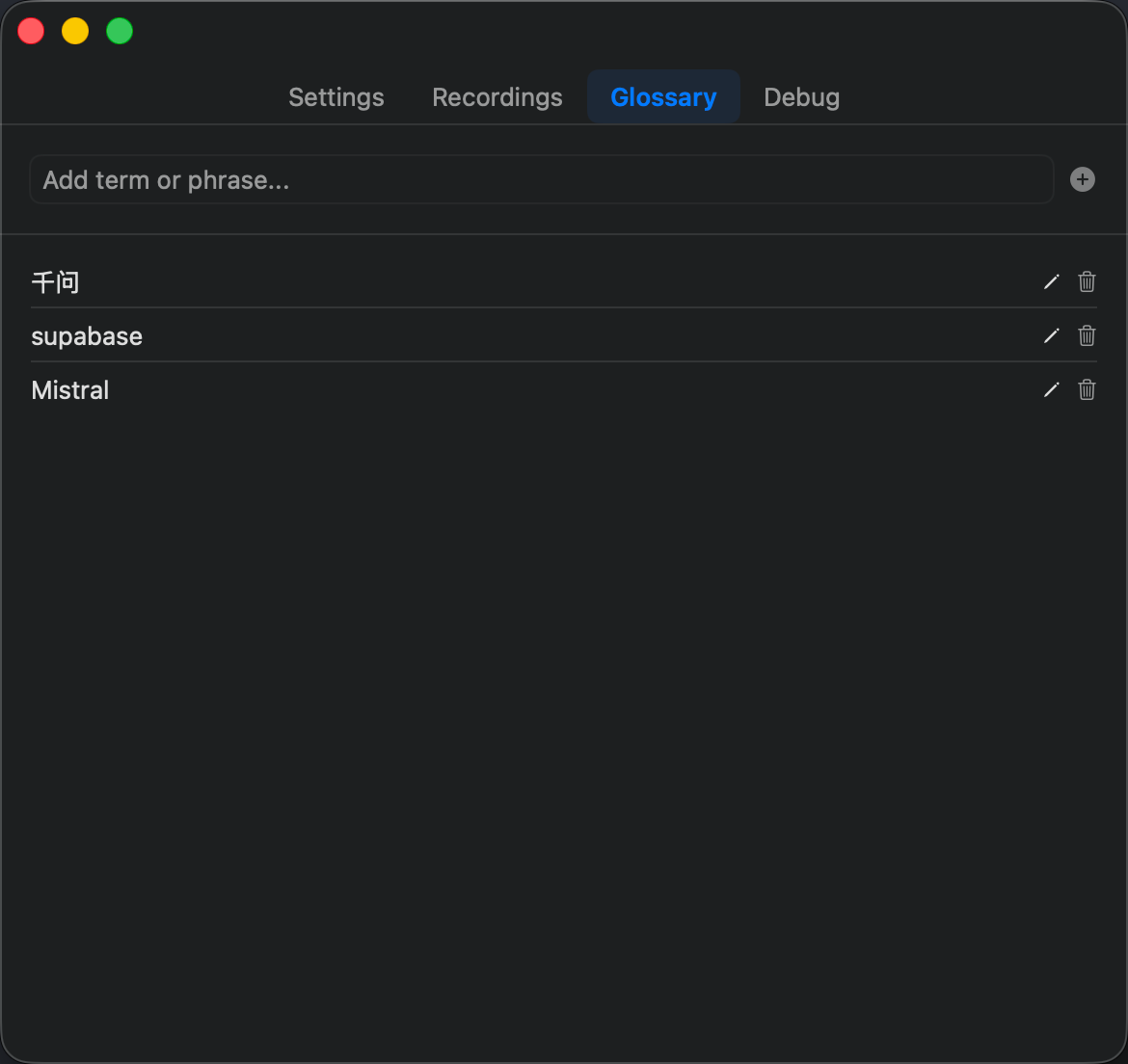Focus the Add term or phrase field

click(x=540, y=180)
